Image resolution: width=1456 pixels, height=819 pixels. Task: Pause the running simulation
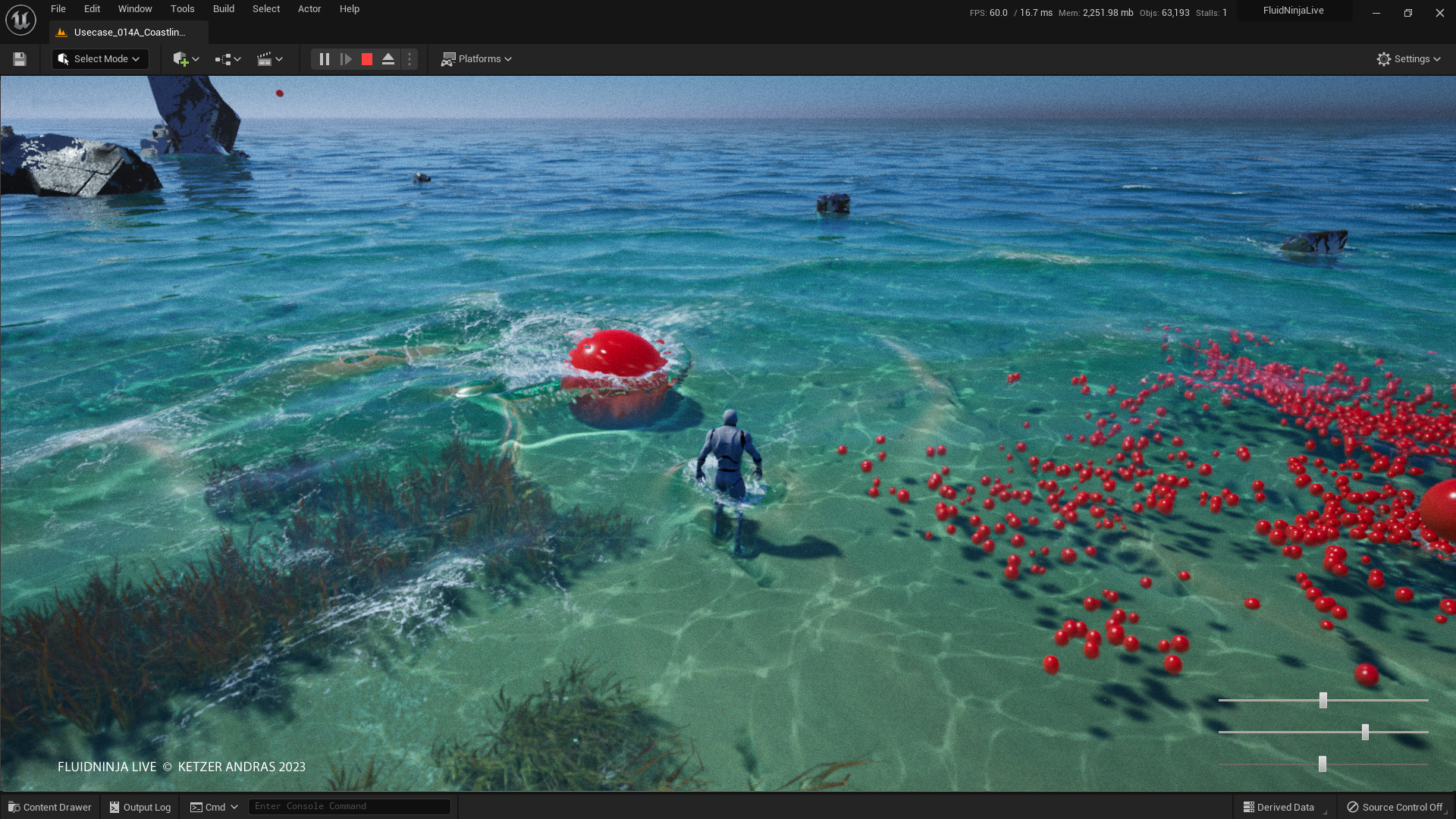click(x=324, y=59)
